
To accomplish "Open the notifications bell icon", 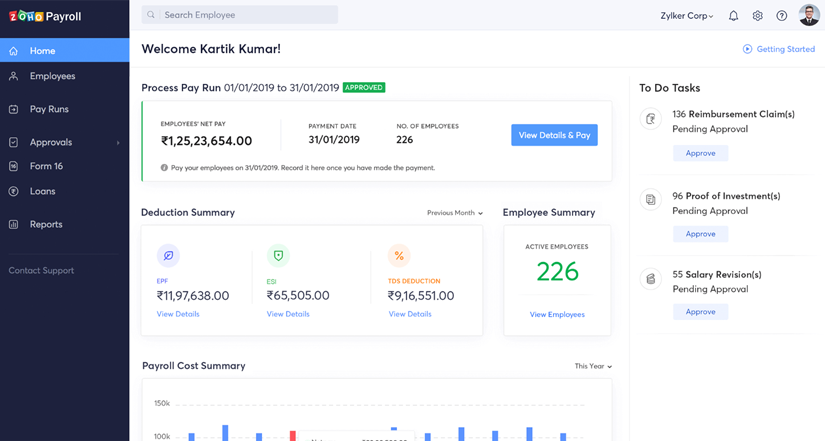I will click(733, 16).
